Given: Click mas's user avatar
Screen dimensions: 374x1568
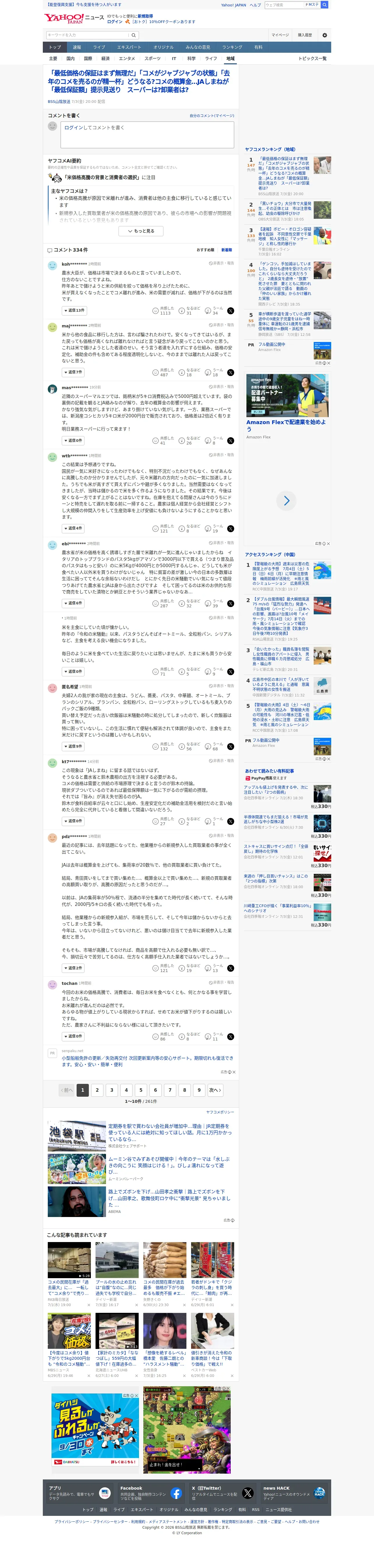Looking at the screenshot, I should 52,388.
